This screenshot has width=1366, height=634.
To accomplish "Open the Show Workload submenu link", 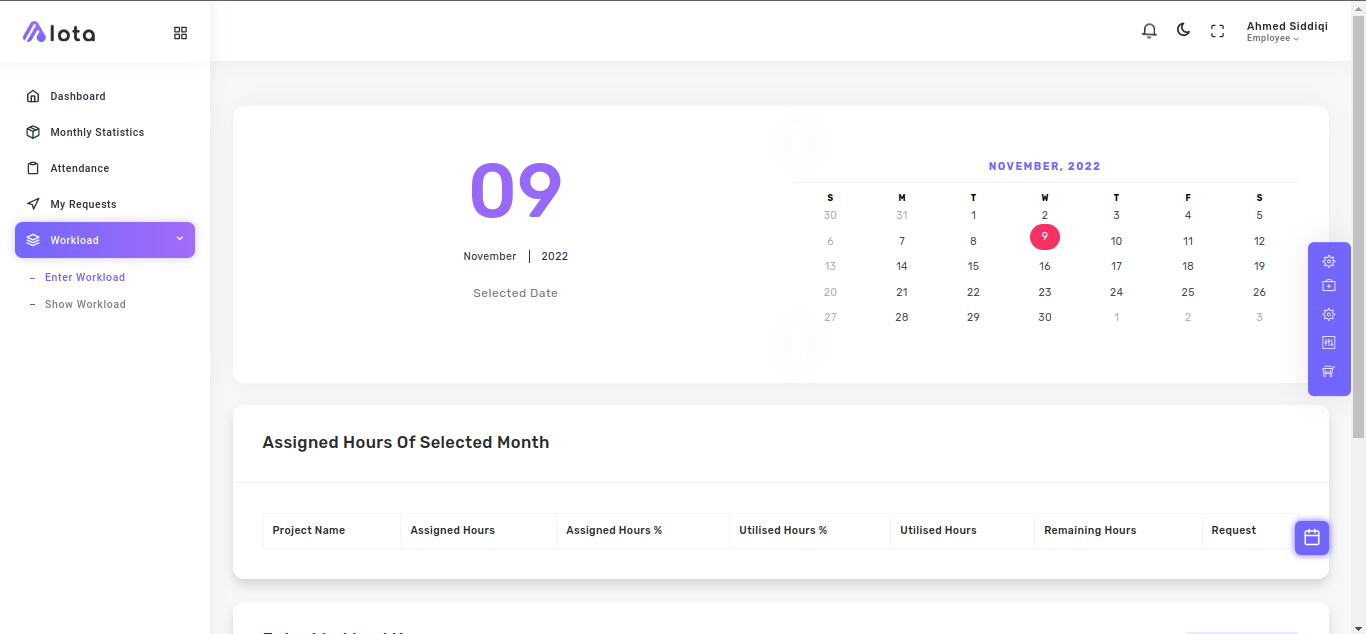I will pos(85,304).
